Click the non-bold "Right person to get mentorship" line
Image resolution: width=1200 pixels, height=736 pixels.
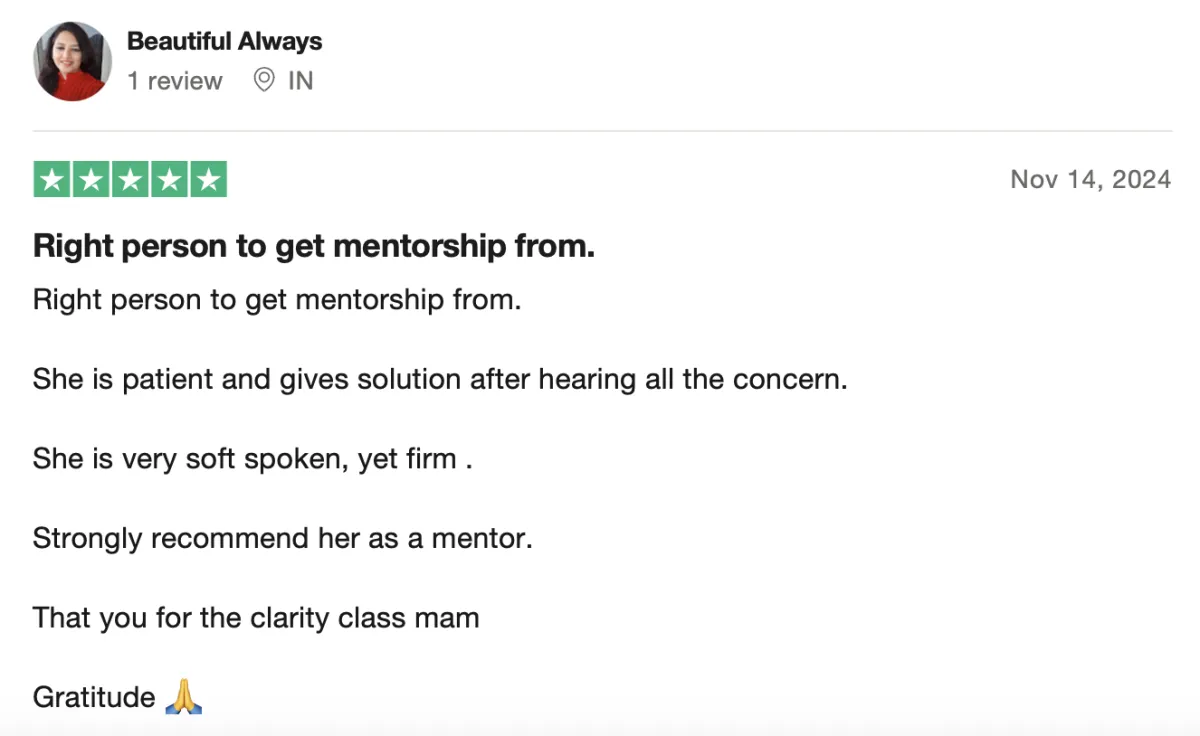[277, 300]
